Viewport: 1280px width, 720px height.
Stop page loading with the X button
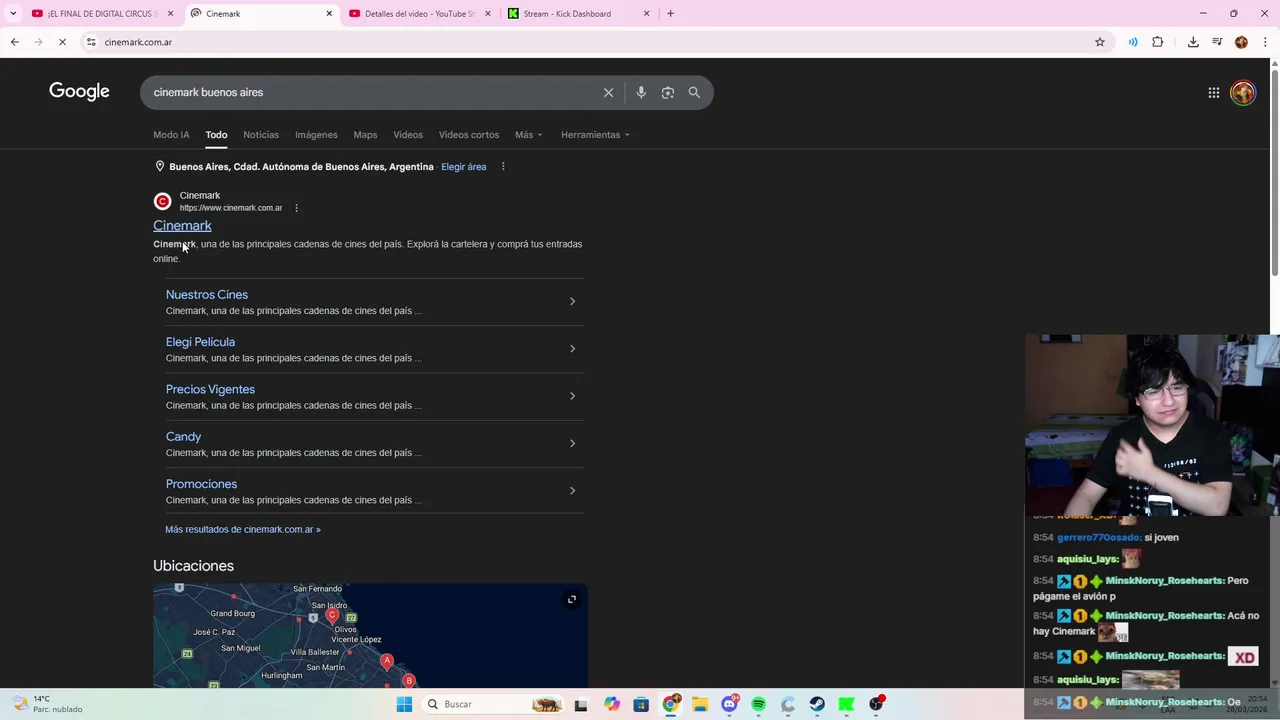pos(62,42)
